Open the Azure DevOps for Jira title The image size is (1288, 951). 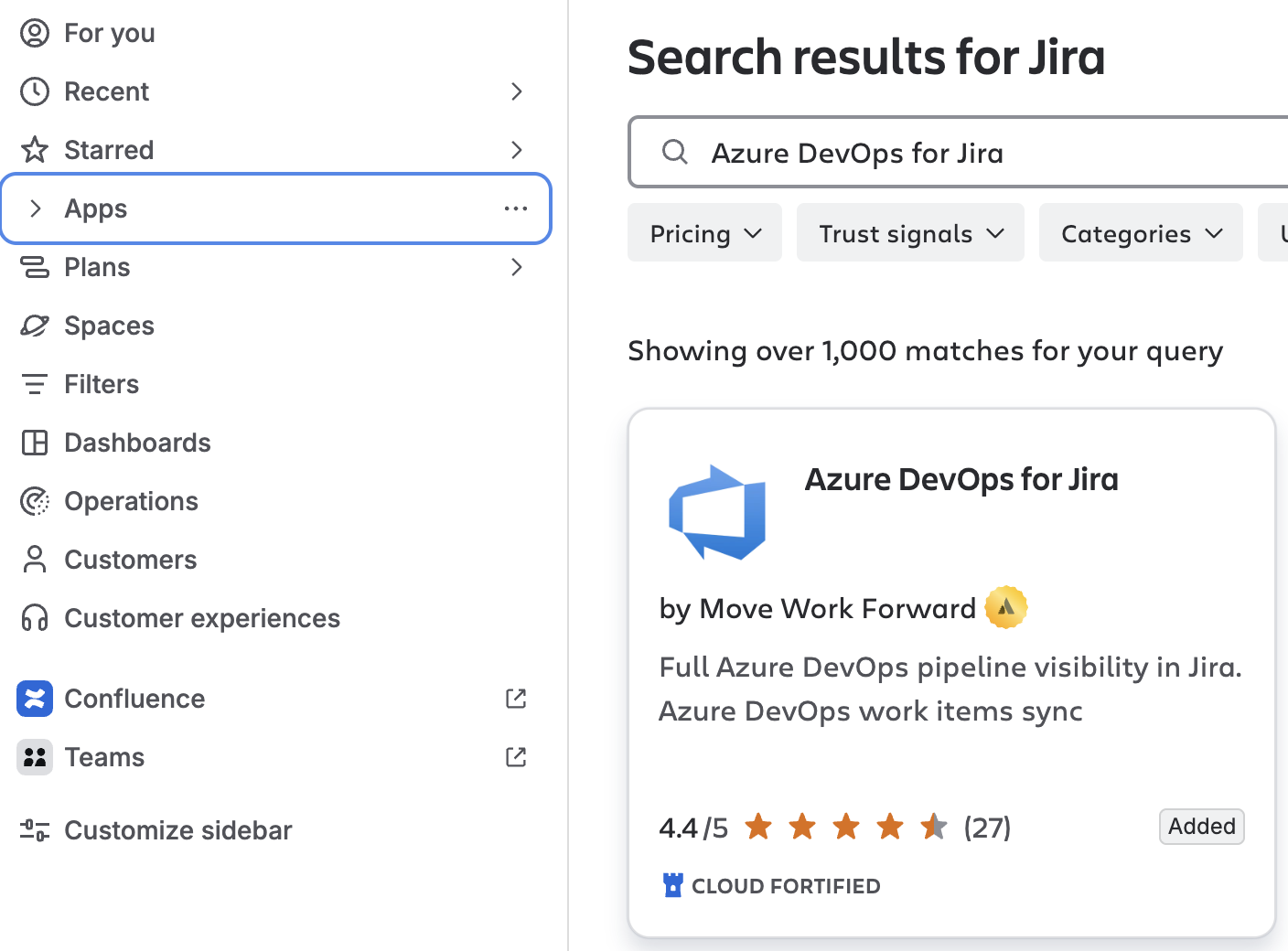point(961,479)
